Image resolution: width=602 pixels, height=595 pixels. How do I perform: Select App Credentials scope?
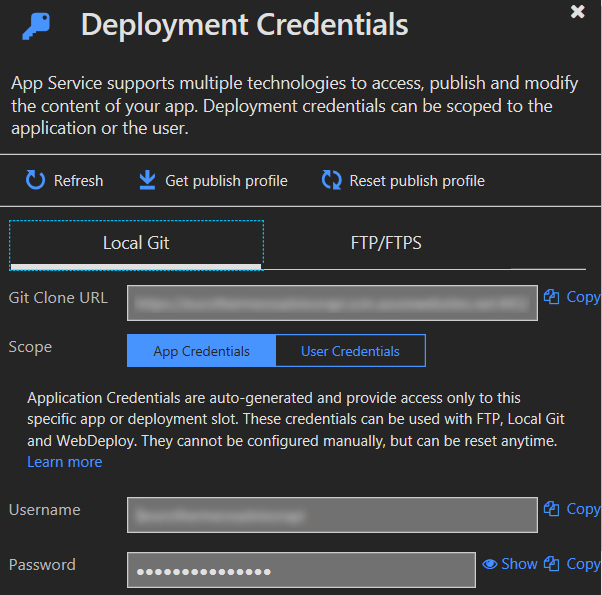point(201,351)
